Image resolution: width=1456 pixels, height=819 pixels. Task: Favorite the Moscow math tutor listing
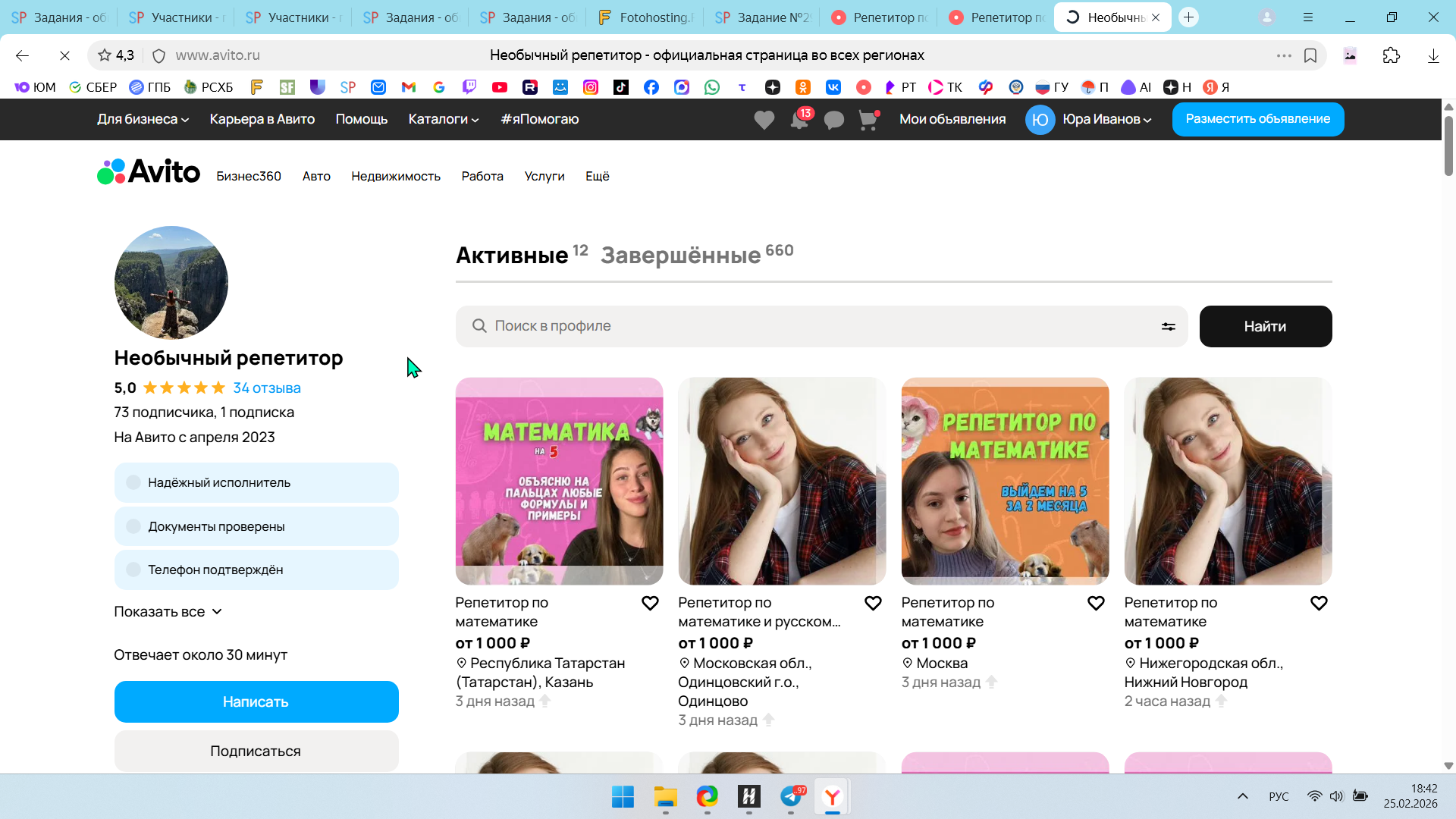click(1096, 603)
